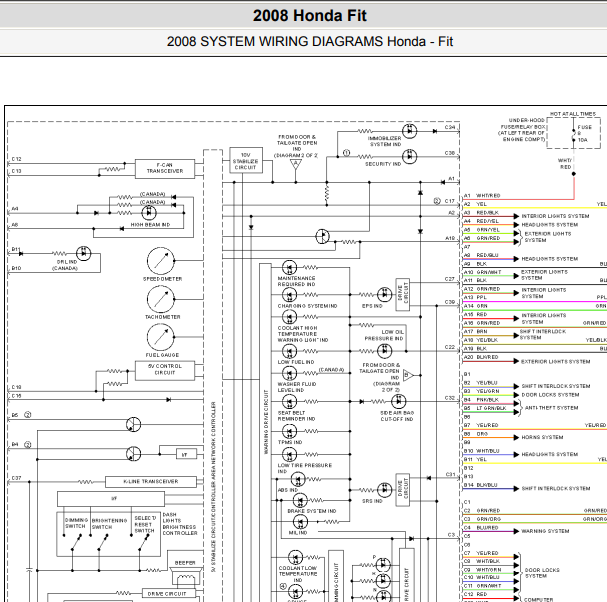The height and width of the screenshot is (602, 607).
Task: Click the transistor symbol on the B4 line
Action: tap(134, 454)
